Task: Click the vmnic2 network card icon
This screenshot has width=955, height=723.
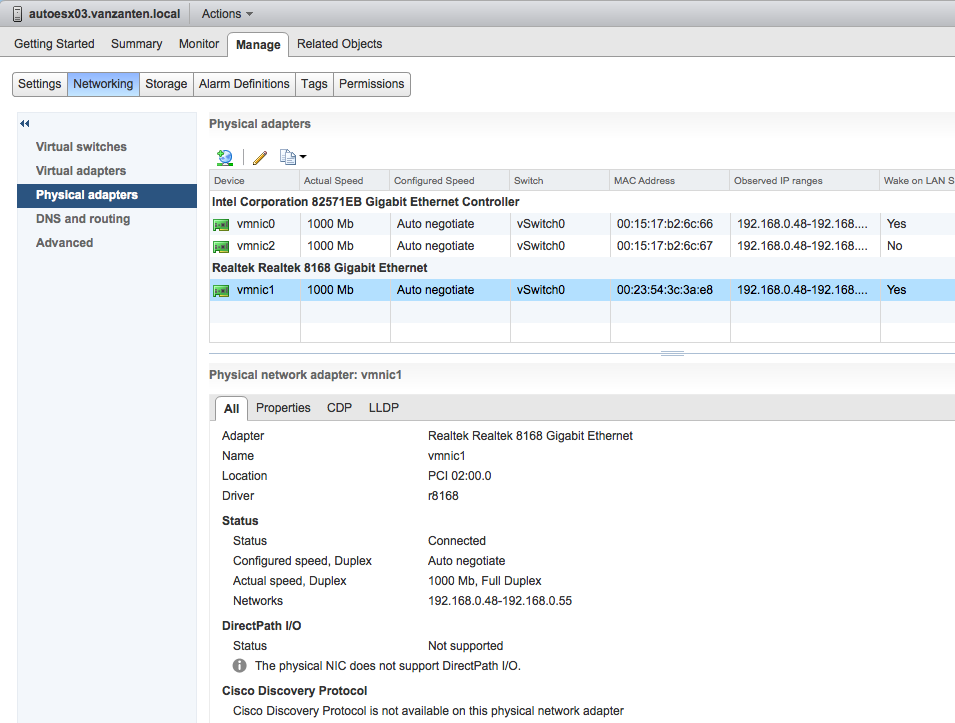Action: pos(220,247)
